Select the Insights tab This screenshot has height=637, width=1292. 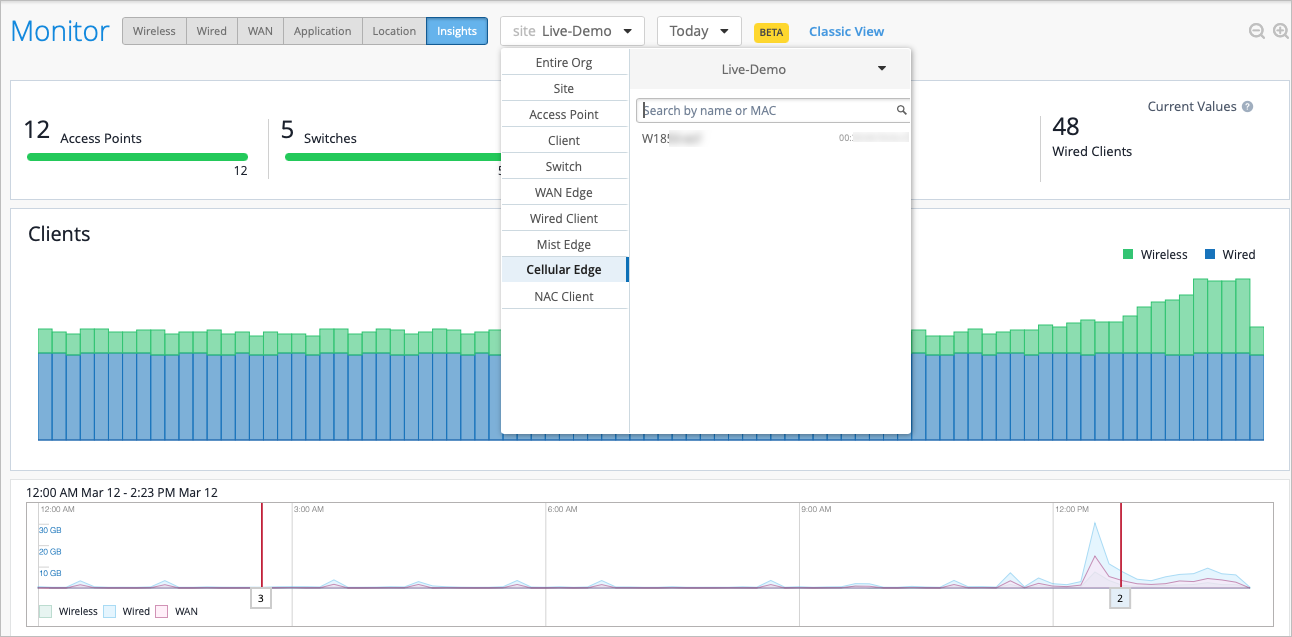456,31
